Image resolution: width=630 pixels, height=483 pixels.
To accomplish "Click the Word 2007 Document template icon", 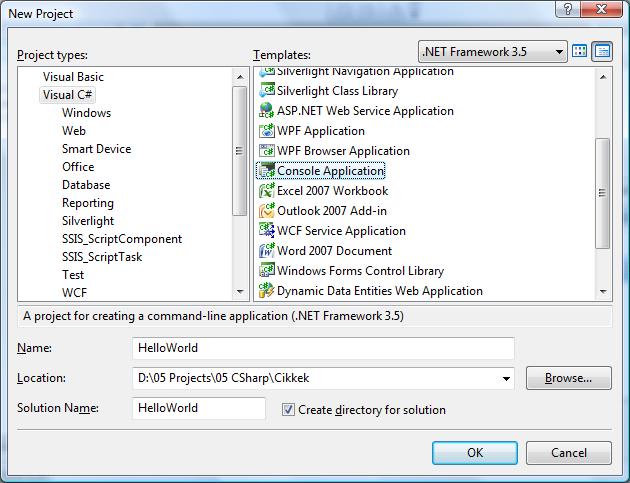I will point(267,251).
